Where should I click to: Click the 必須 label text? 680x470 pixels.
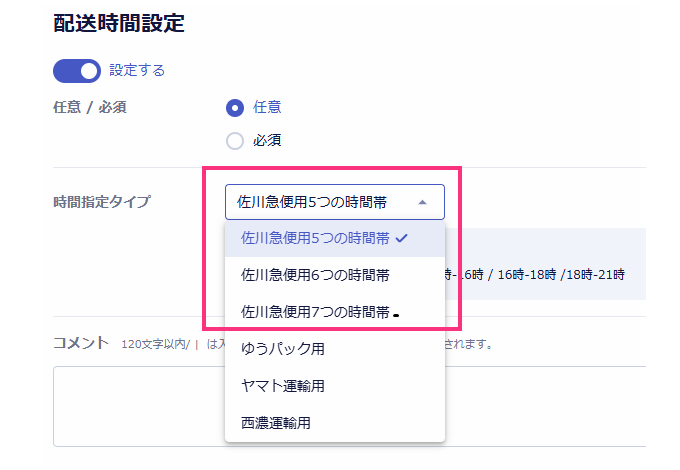point(267,141)
